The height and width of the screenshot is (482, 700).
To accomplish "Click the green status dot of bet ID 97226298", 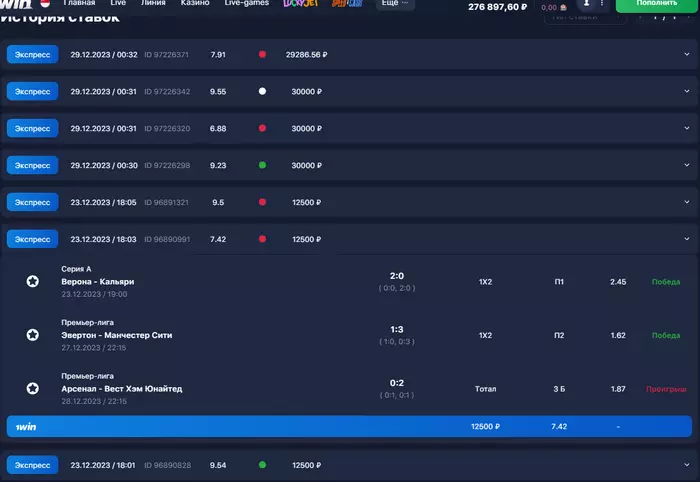I will pos(262,165).
